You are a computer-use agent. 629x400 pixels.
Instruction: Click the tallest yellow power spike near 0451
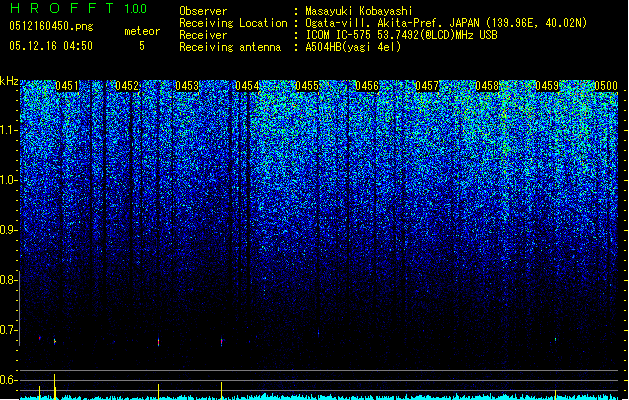[x=55, y=386]
